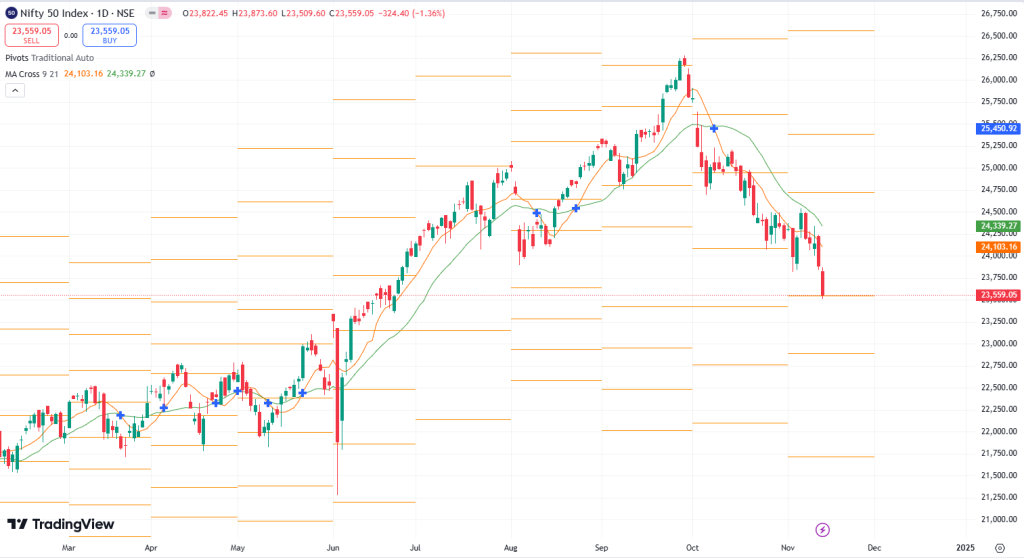
Task: Click the purple lightning event marker
Action: click(823, 529)
